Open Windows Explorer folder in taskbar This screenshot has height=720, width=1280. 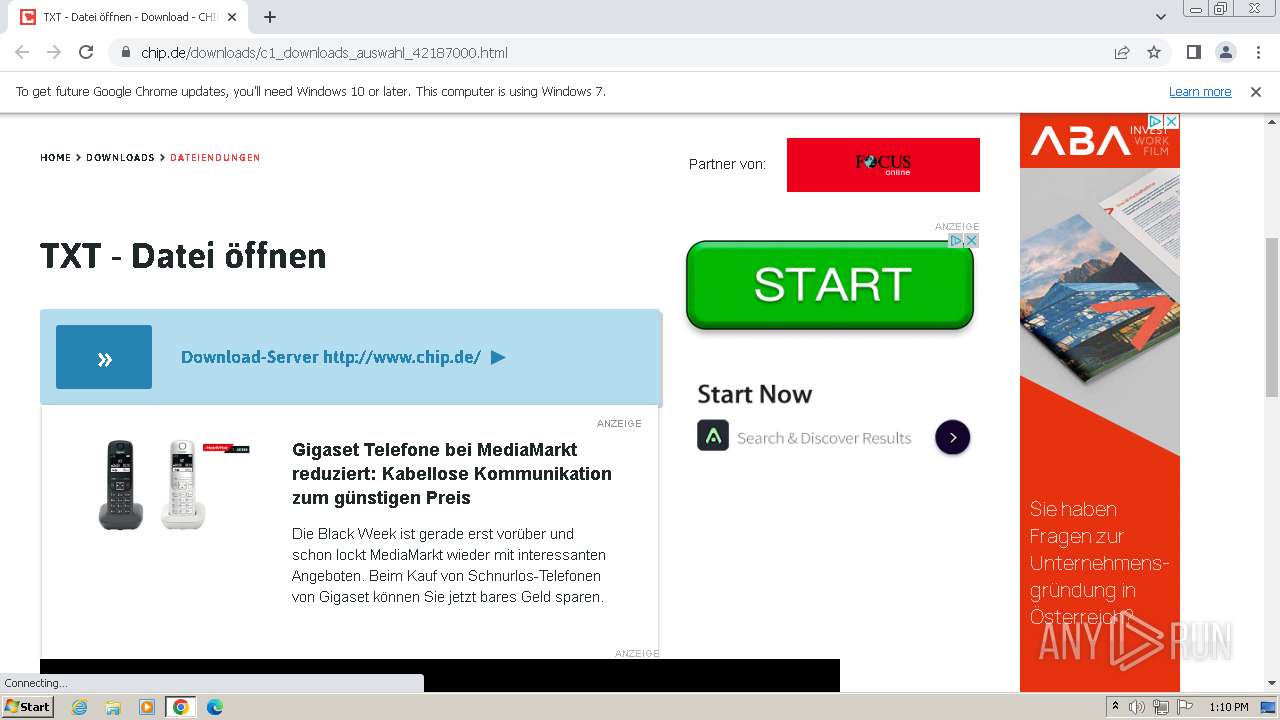point(113,707)
